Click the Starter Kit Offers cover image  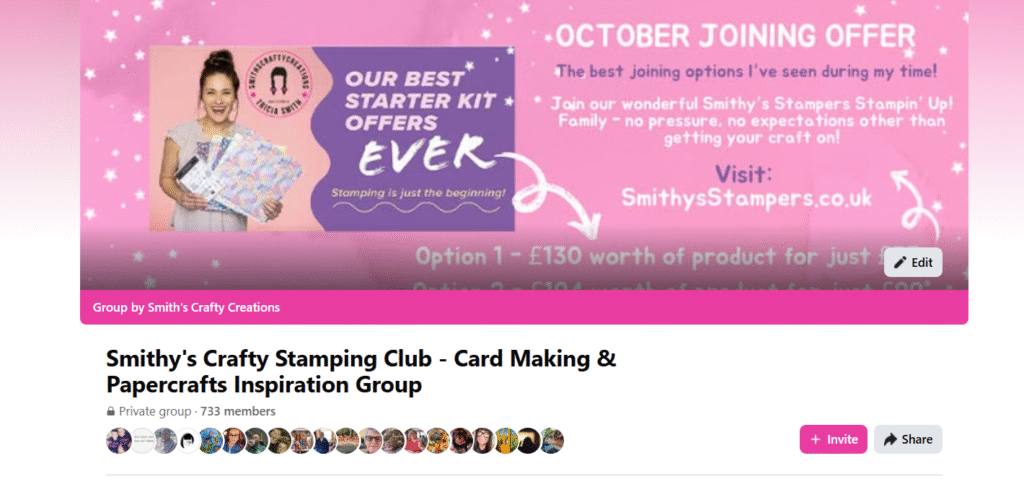coord(332,138)
